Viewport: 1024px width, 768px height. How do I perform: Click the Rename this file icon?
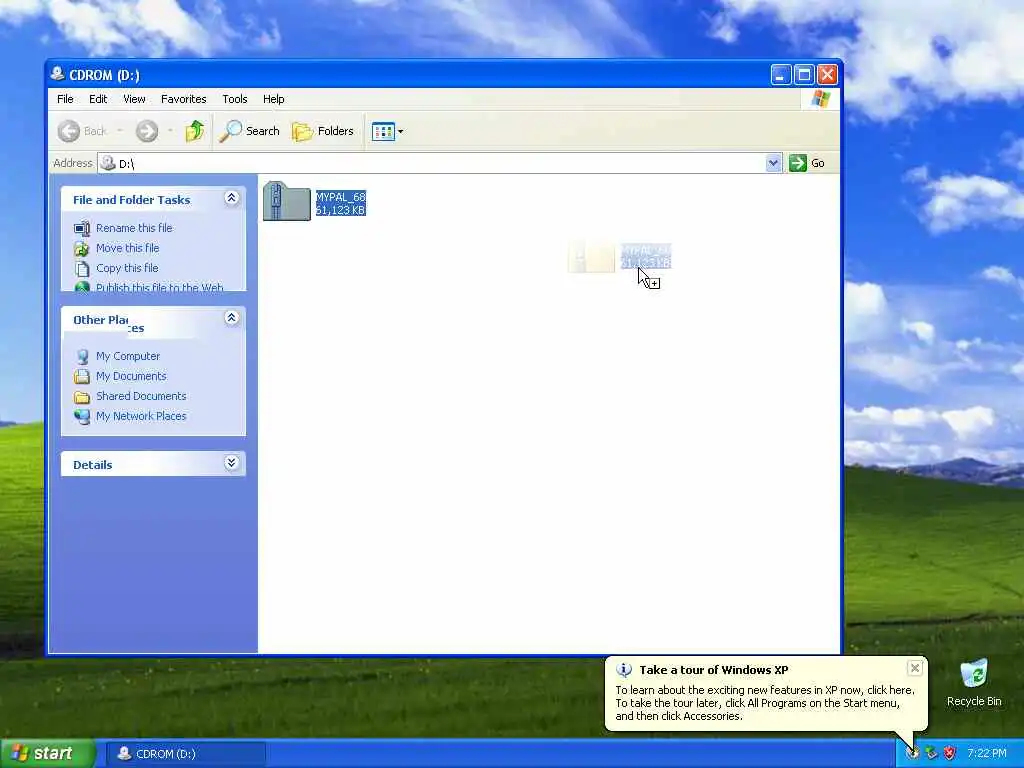tap(82, 228)
